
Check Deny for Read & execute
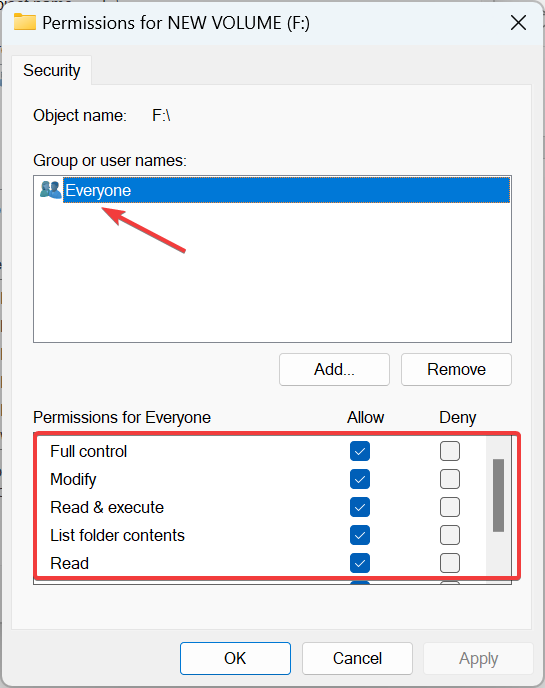click(450, 507)
